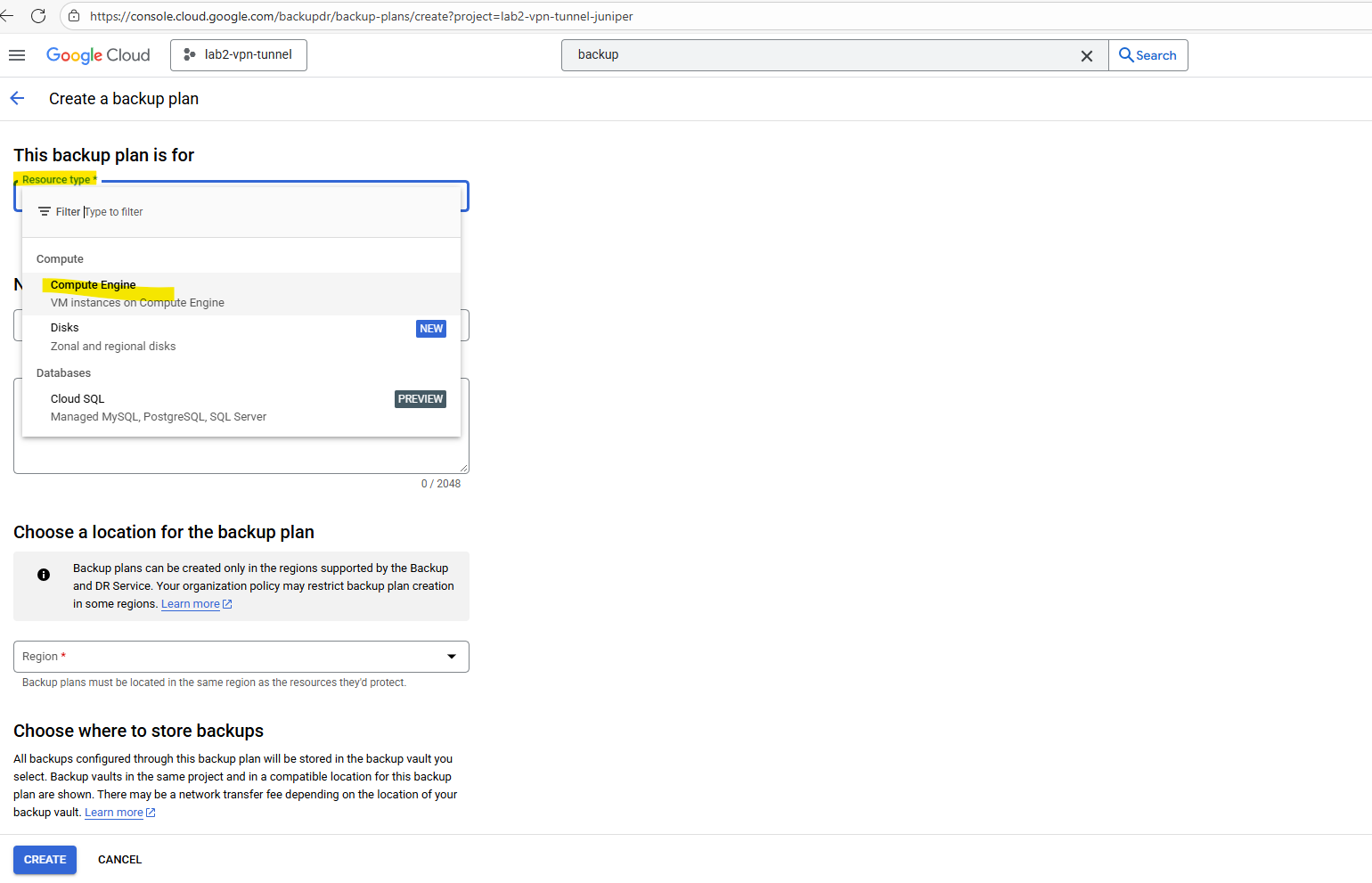The height and width of the screenshot is (883, 1372).
Task: Open the main navigation hamburger menu
Action: tap(17, 55)
